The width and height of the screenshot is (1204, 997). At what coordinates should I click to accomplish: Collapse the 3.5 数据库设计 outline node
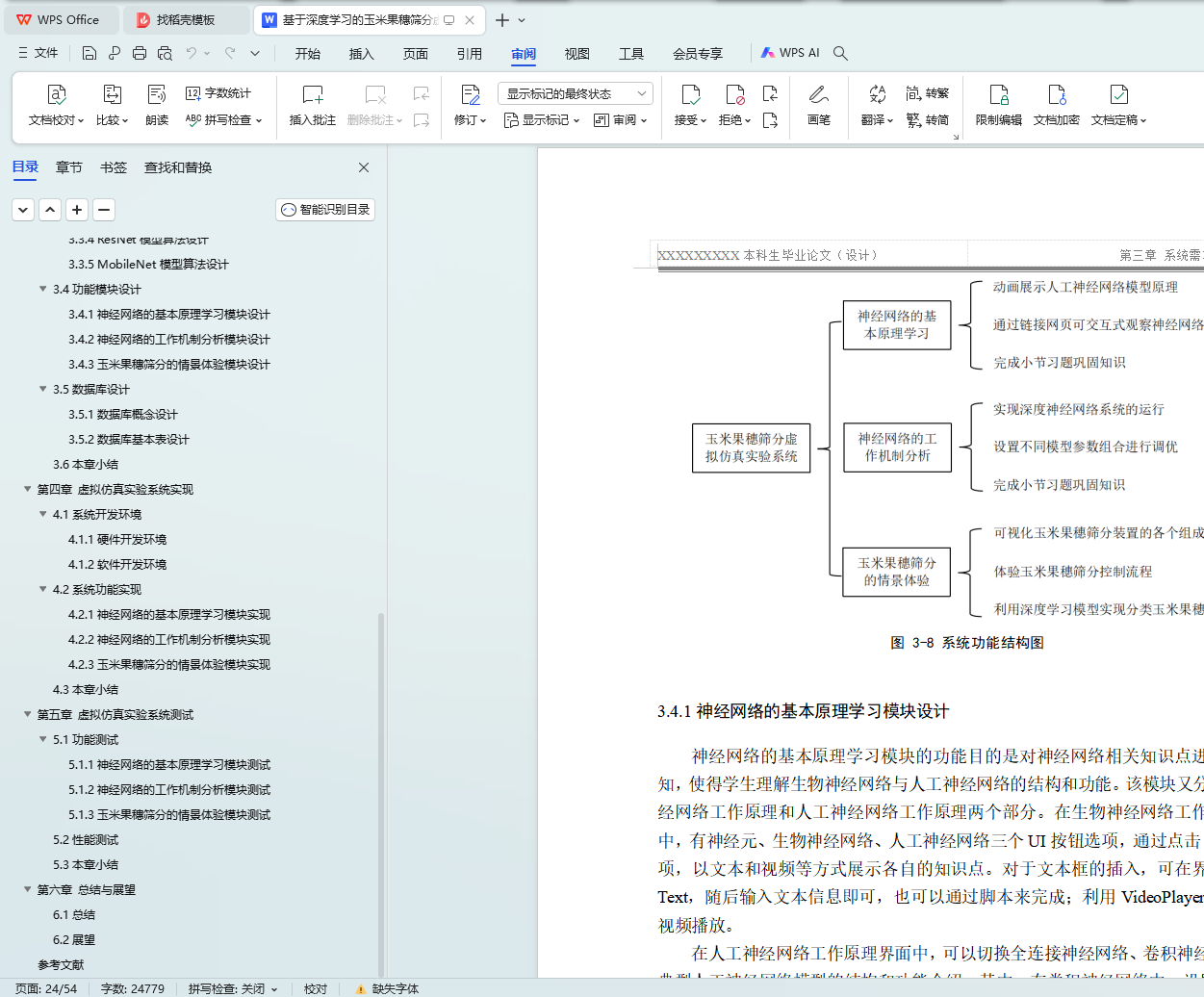(42, 389)
